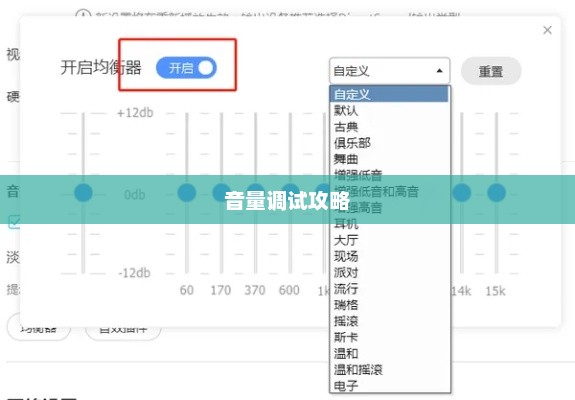Select 自定义 option in preset list
Viewport: 575px width, 400px height.
389,94
